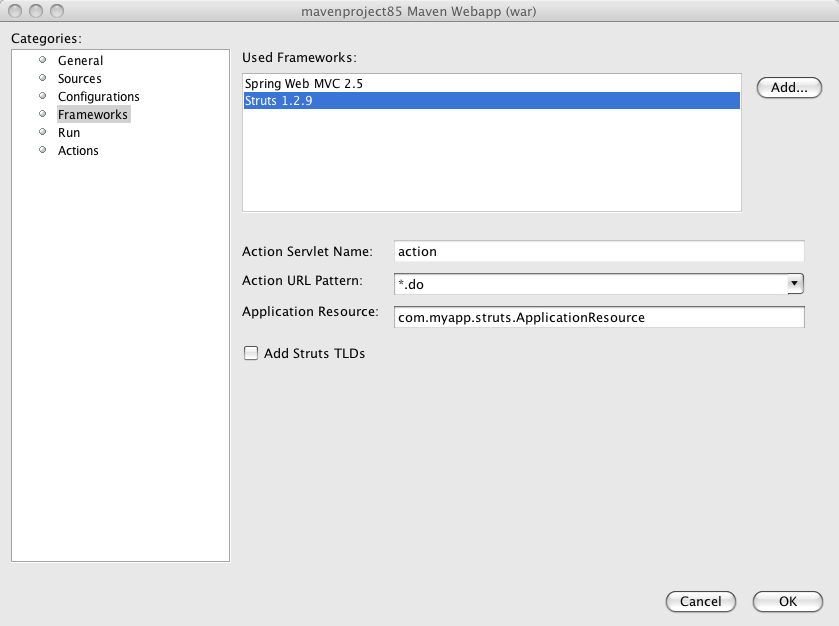Screen dimensions: 839x626
Task: Open the Configurations category
Action: 98,97
